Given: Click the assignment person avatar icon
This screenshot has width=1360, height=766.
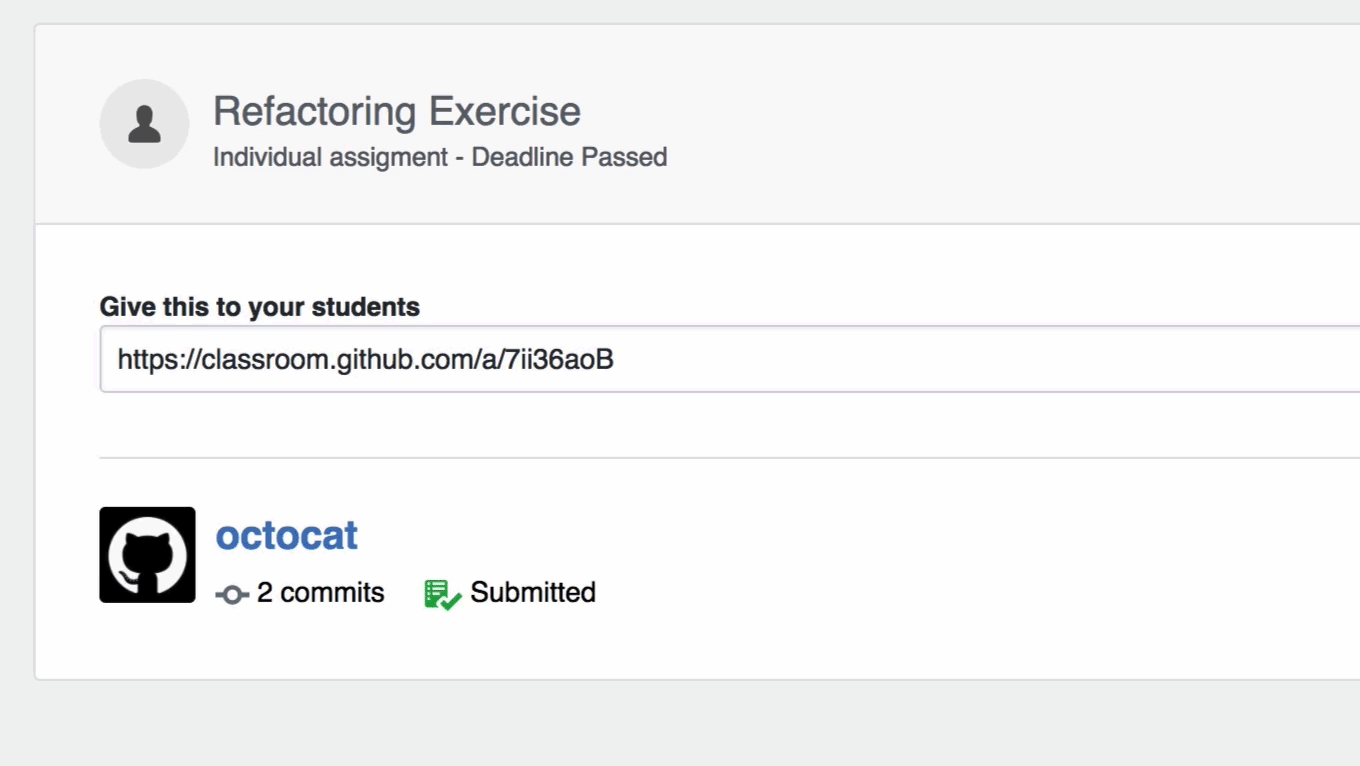Looking at the screenshot, I should [x=144, y=124].
